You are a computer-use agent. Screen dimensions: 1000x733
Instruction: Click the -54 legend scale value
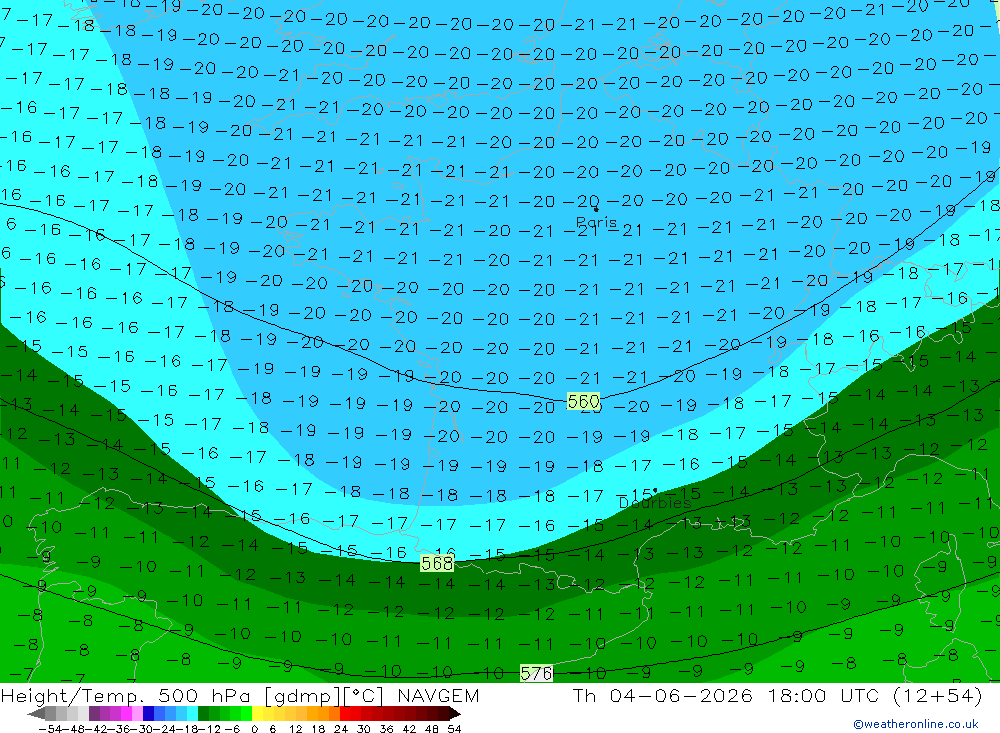(x=50, y=729)
